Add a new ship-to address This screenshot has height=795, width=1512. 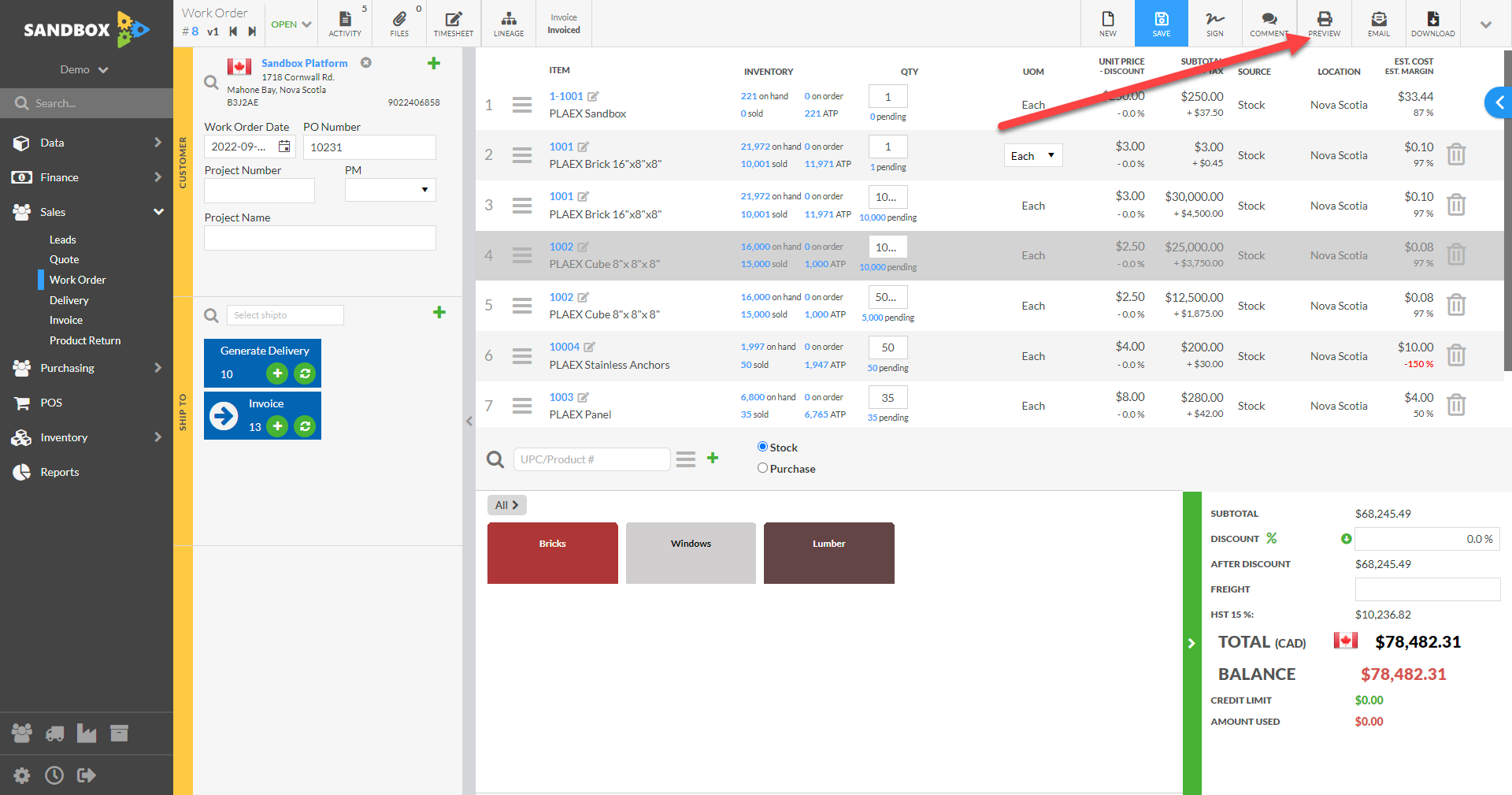(x=439, y=312)
